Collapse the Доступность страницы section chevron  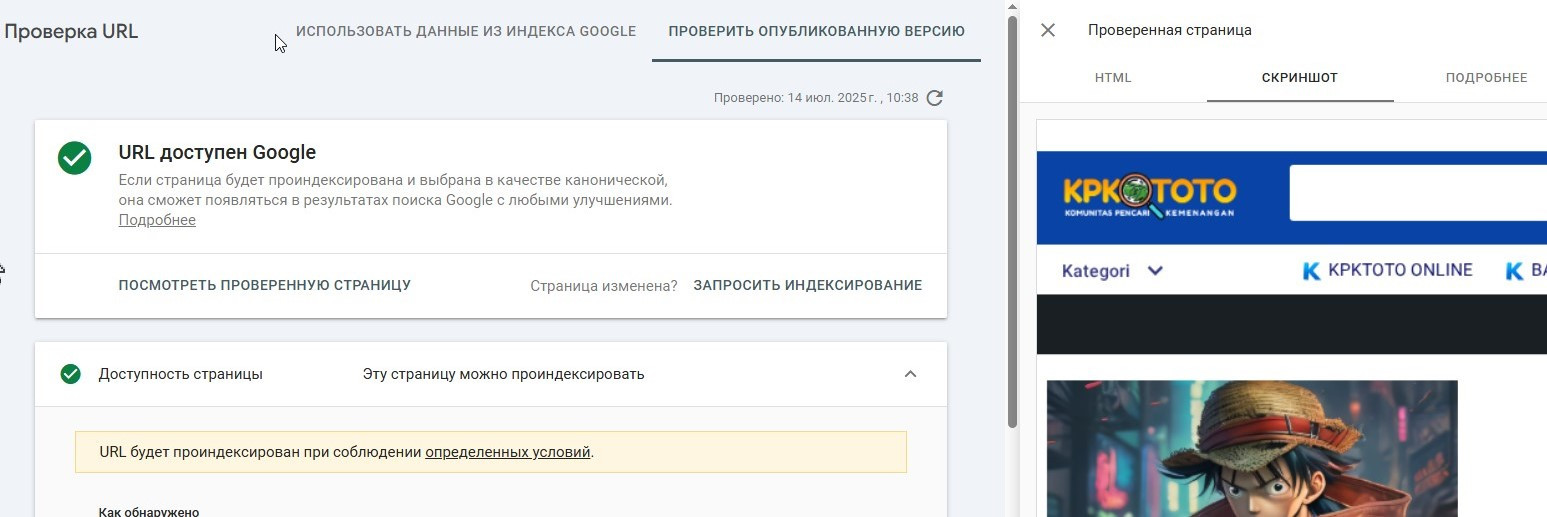click(910, 374)
